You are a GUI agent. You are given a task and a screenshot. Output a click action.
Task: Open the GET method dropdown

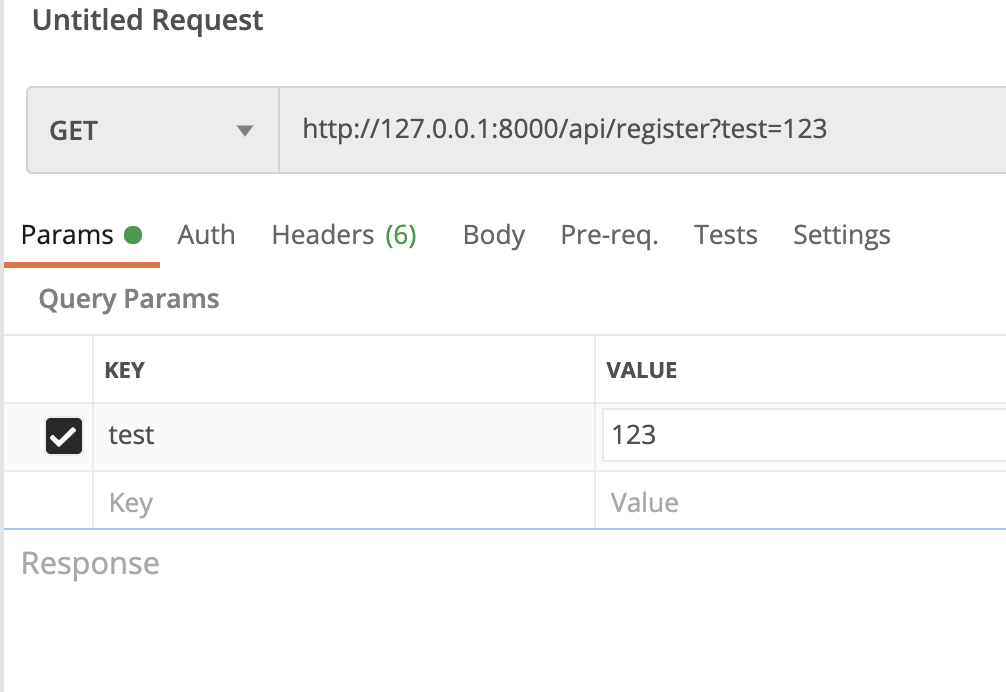[x=152, y=130]
